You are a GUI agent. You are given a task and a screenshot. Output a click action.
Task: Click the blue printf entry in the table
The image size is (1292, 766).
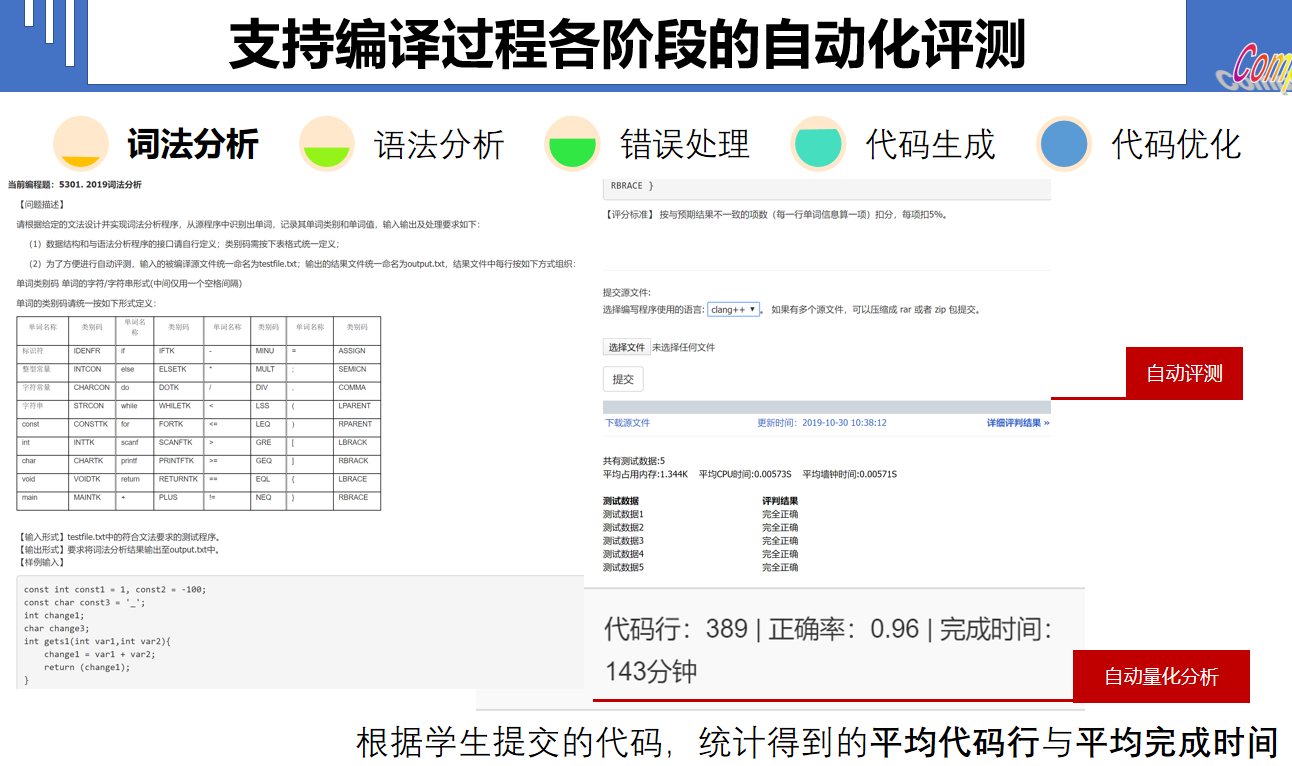tap(129, 461)
